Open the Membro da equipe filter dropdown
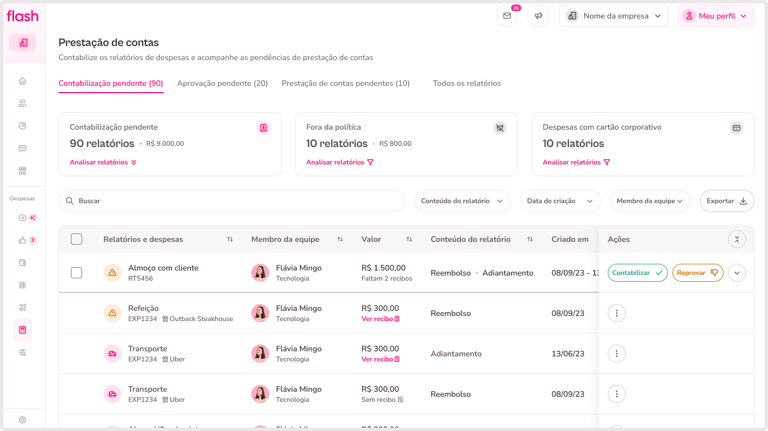768x431 pixels. point(650,201)
